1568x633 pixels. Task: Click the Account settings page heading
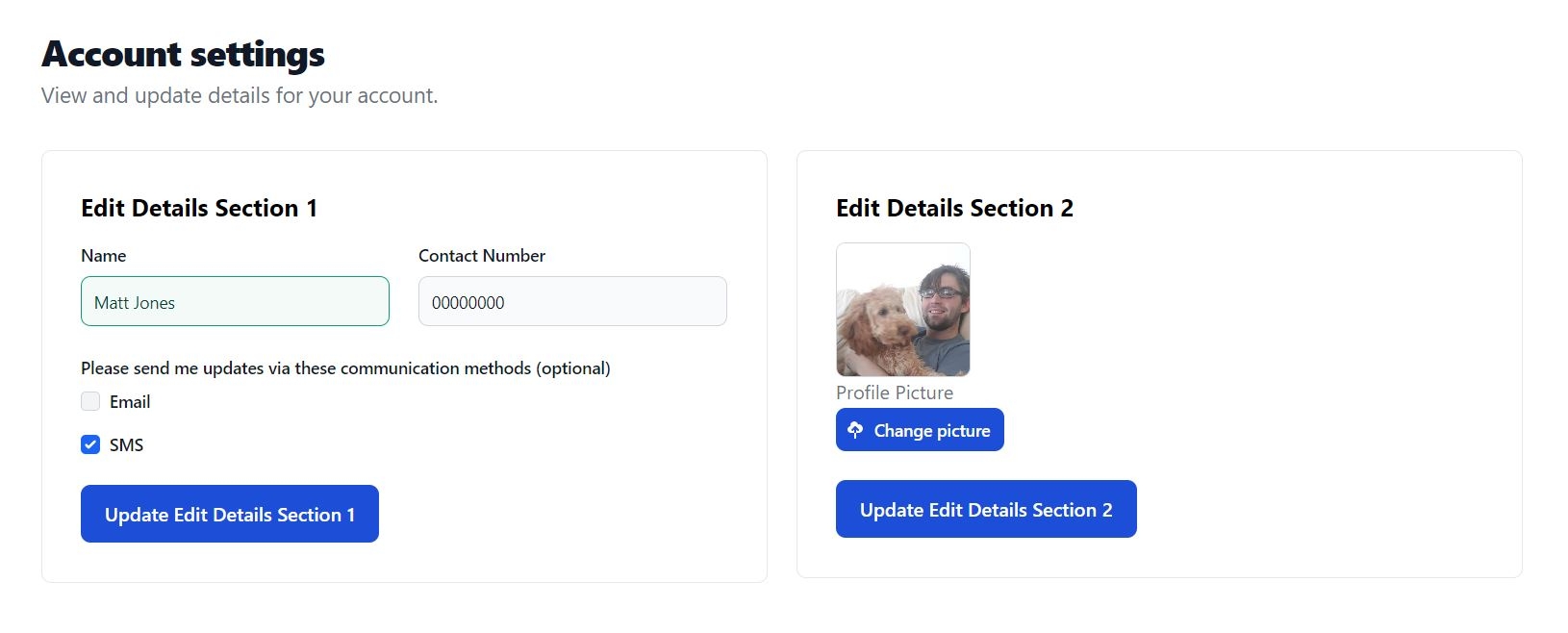183,55
